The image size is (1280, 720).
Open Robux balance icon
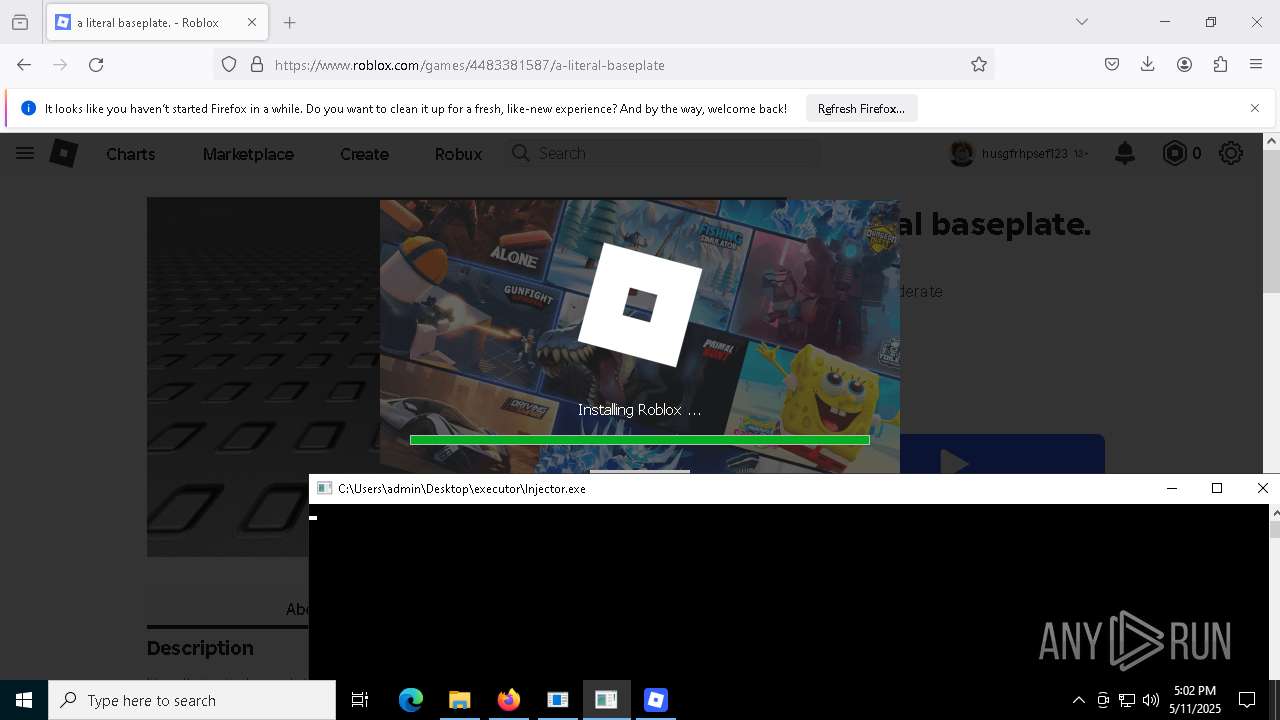pyautogui.click(x=1175, y=153)
